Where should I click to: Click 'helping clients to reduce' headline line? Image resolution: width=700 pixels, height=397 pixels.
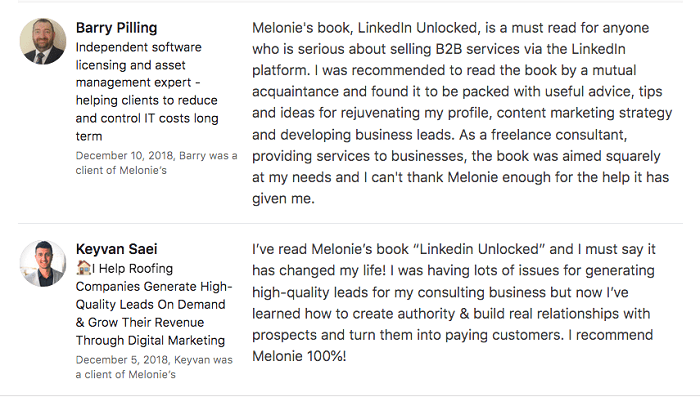click(x=146, y=100)
